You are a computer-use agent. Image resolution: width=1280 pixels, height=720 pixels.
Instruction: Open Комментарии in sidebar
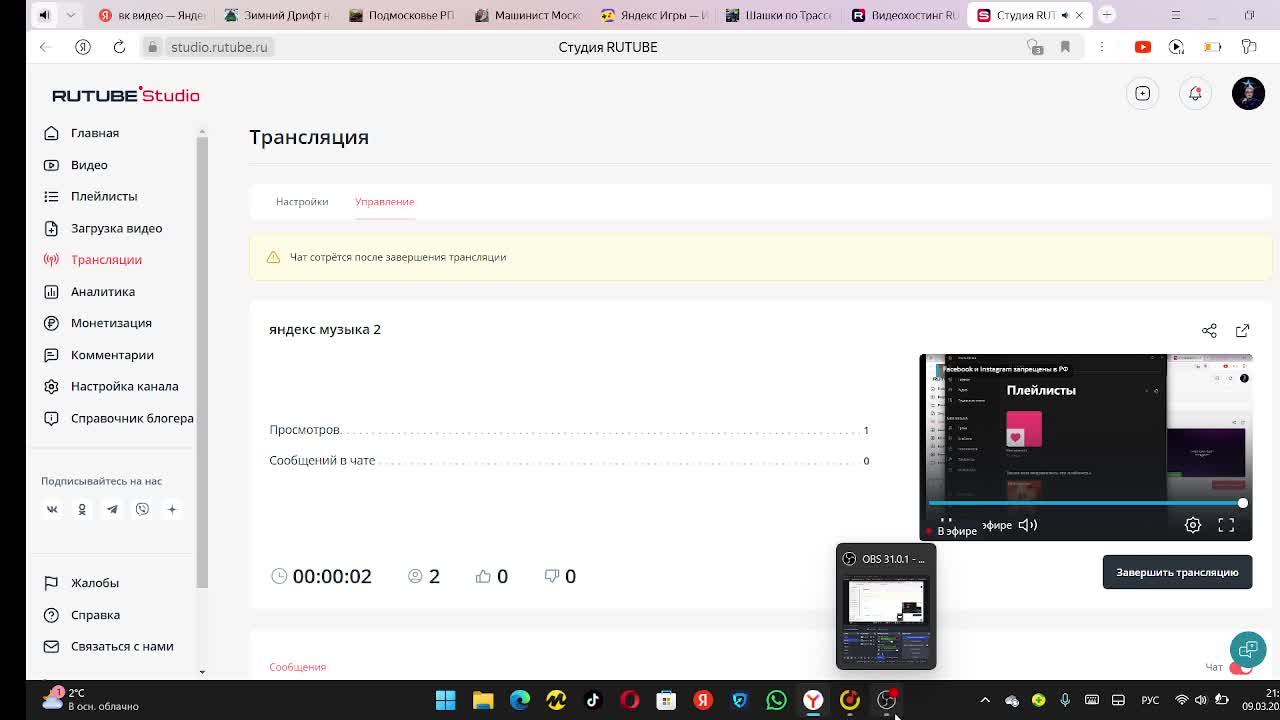click(x=112, y=355)
